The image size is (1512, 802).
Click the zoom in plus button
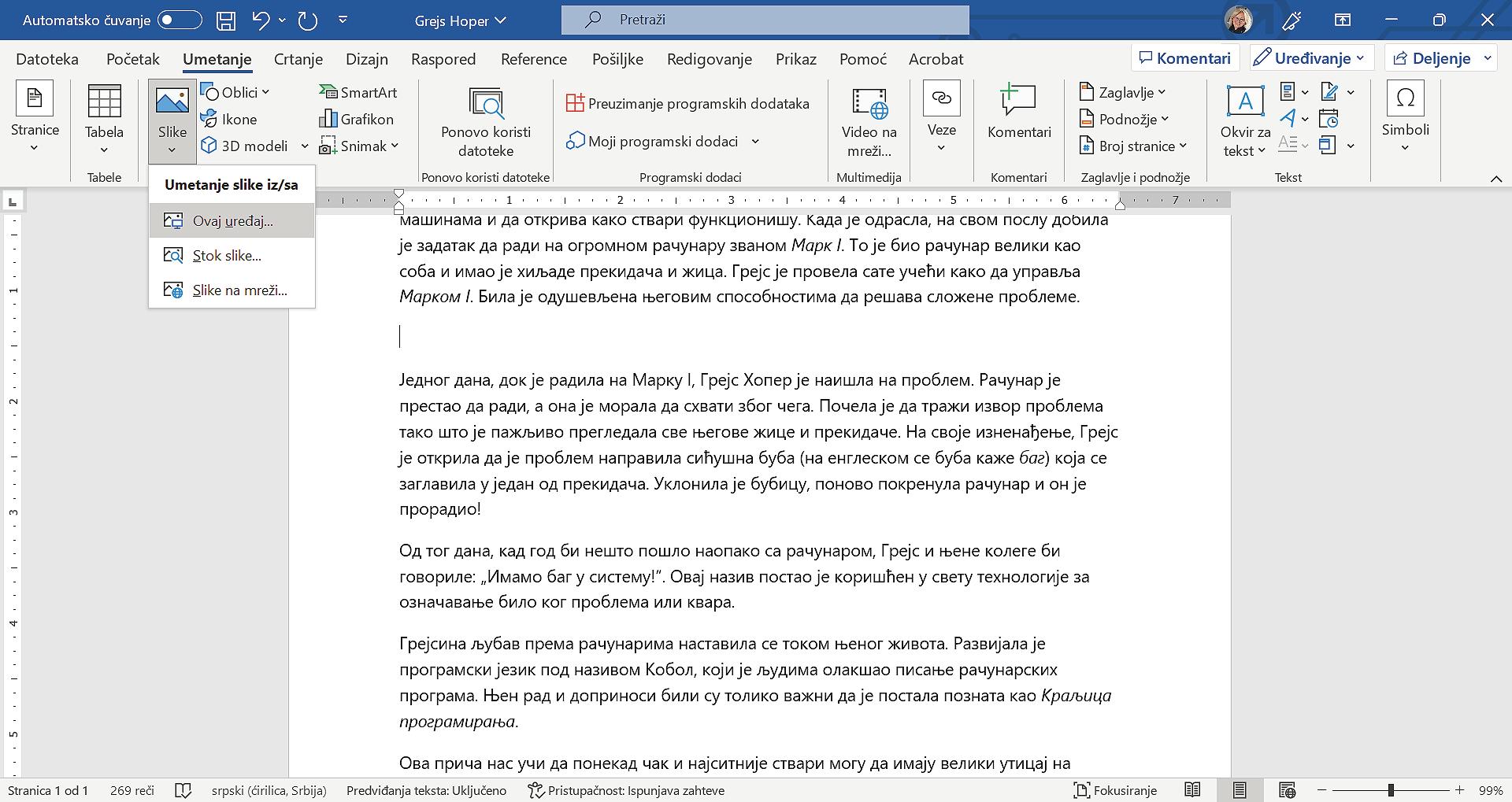click(1459, 790)
